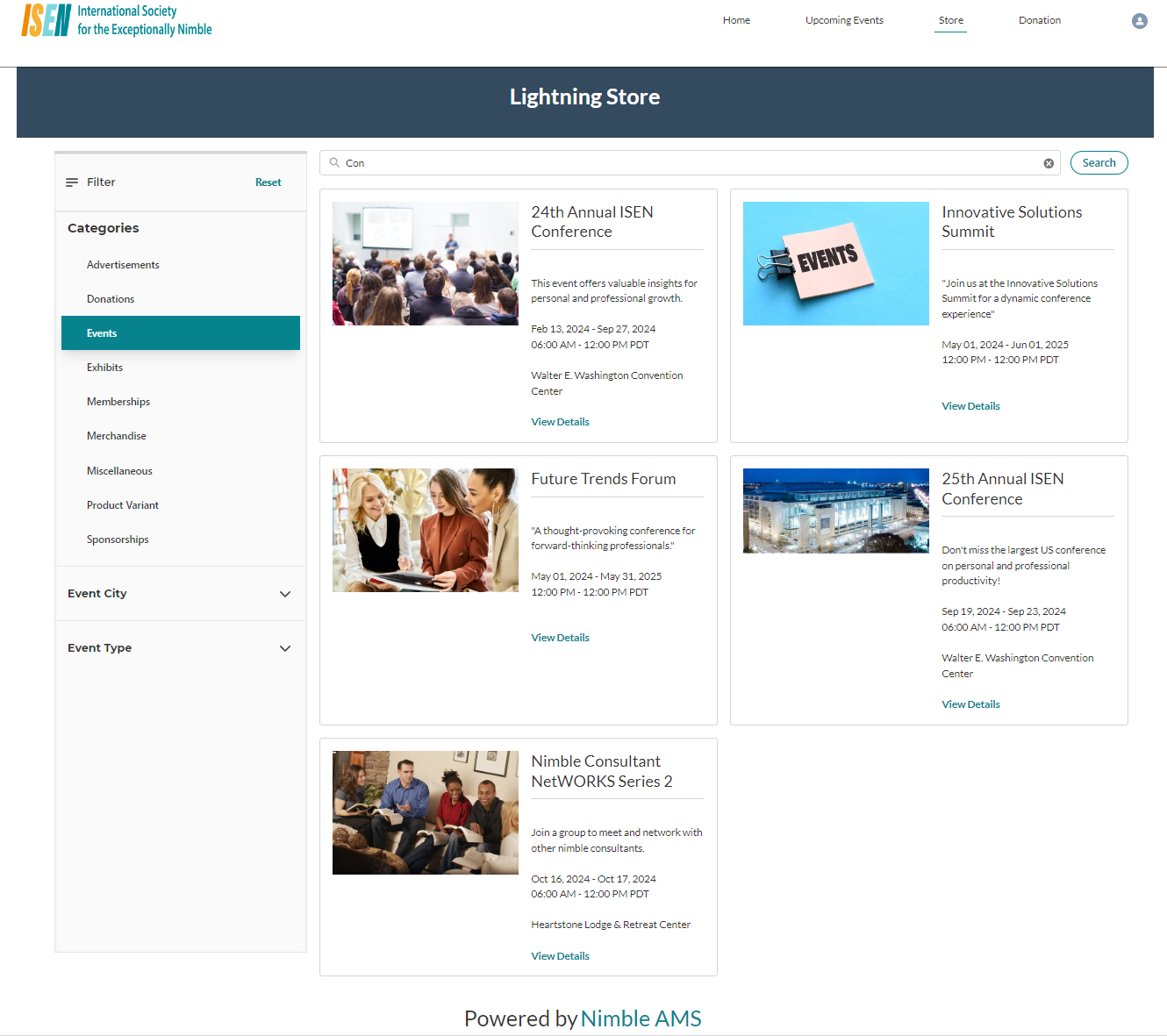Select the Merchandise category
This screenshot has height=1036, width=1167.
117,436
